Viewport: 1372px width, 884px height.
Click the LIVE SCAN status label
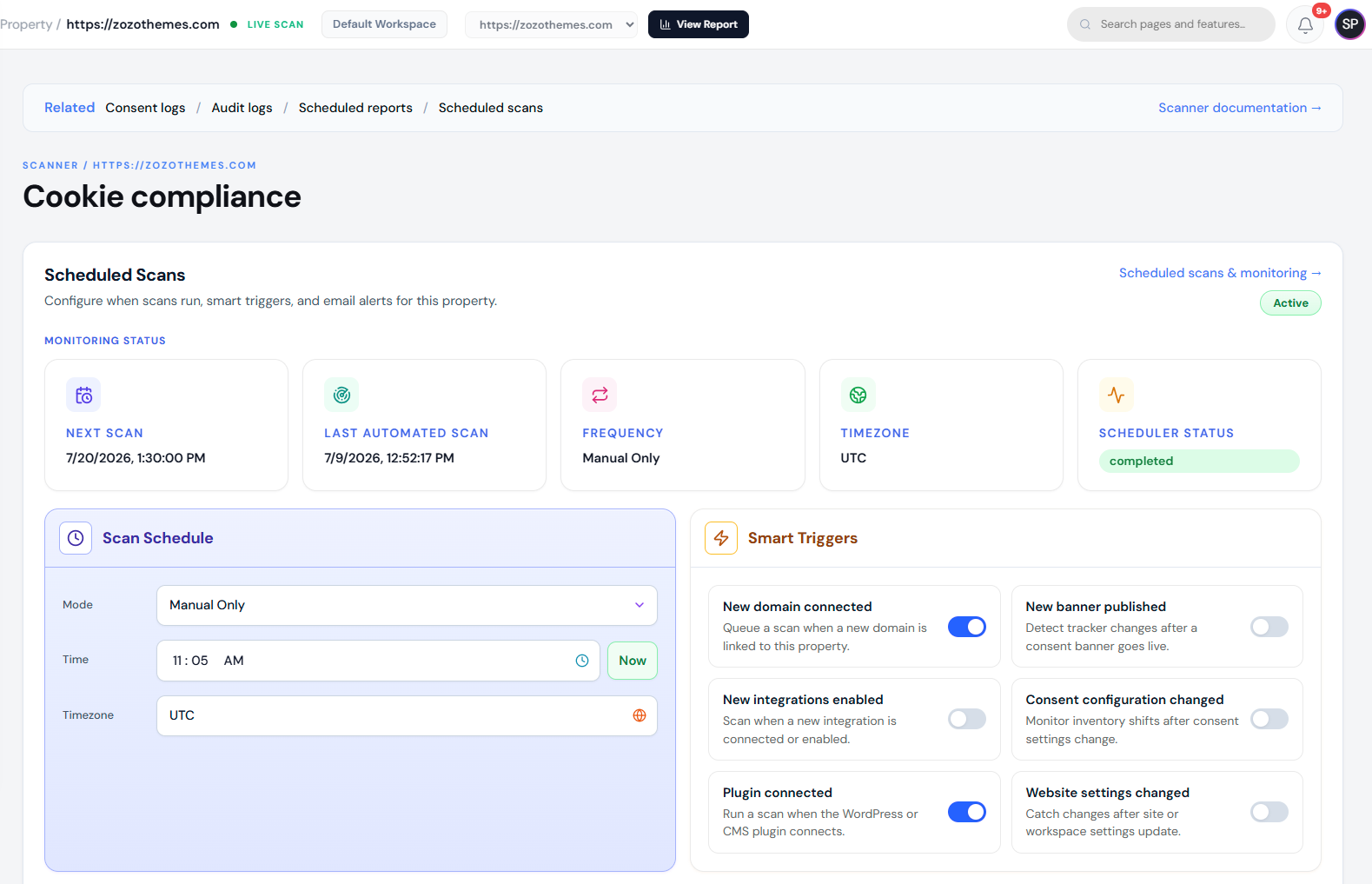[275, 24]
